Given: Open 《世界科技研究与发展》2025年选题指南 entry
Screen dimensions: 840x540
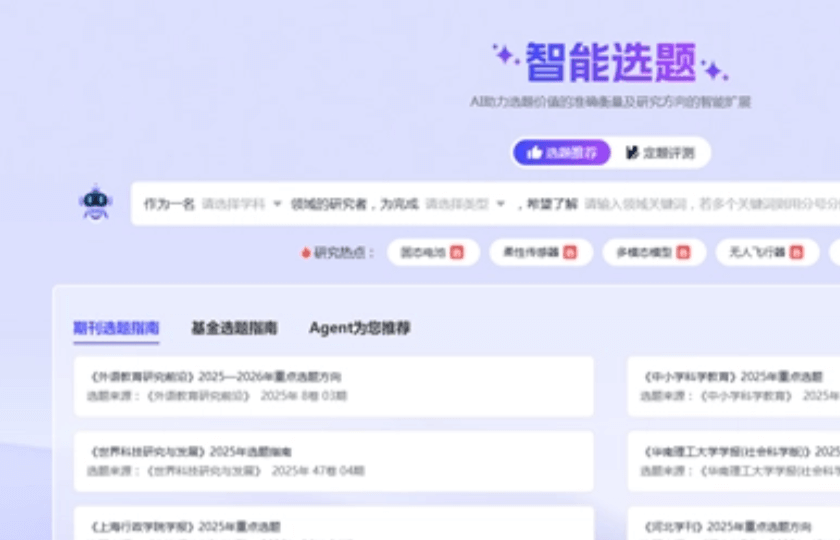Looking at the screenshot, I should pyautogui.click(x=334, y=461).
